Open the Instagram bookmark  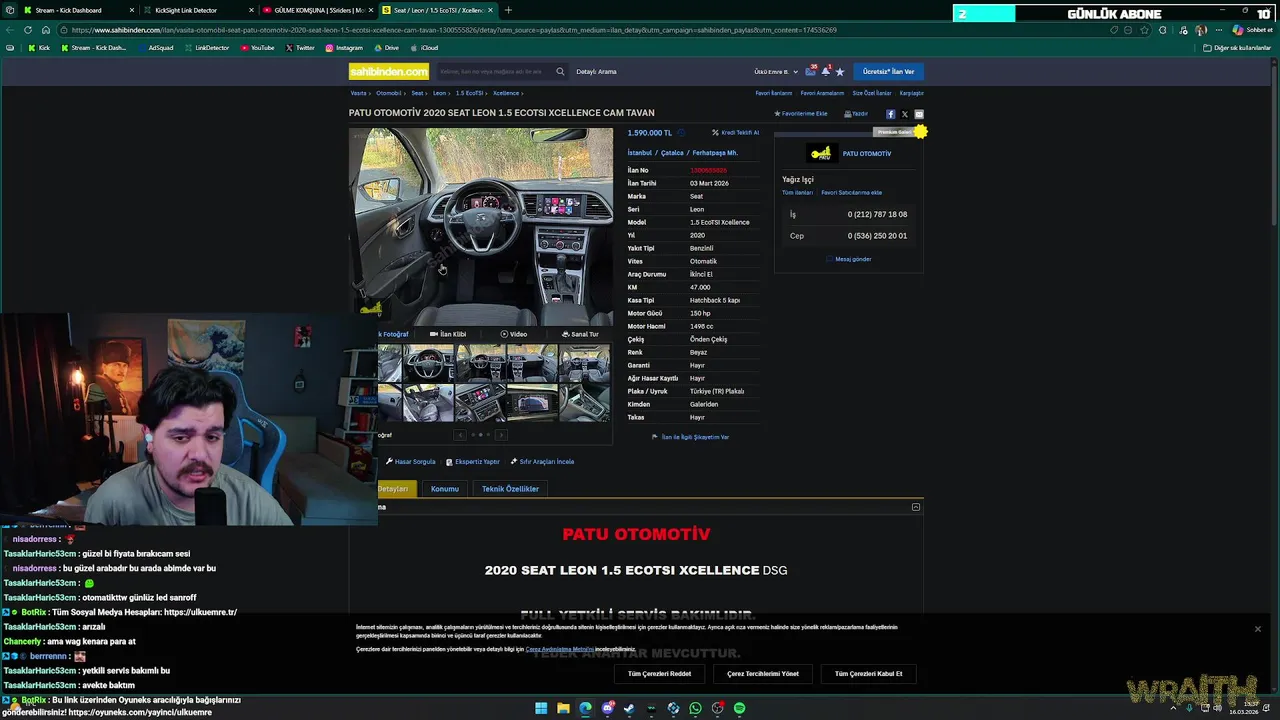[344, 48]
